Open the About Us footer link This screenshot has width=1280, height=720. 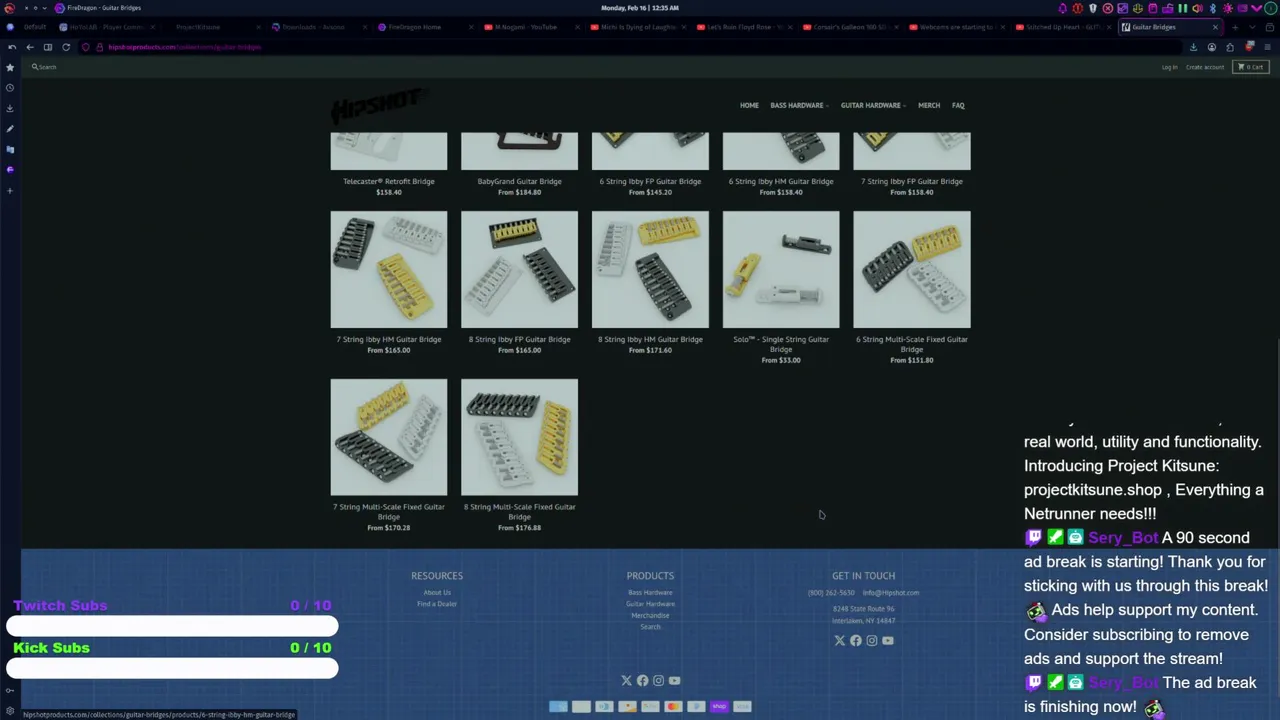[x=437, y=593]
